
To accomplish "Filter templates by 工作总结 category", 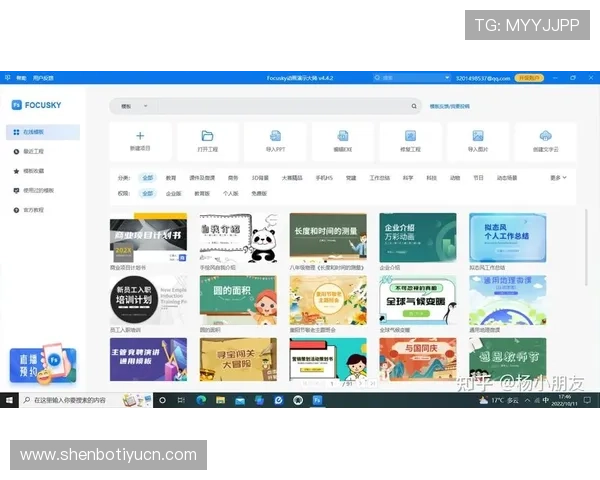I will point(380,178).
